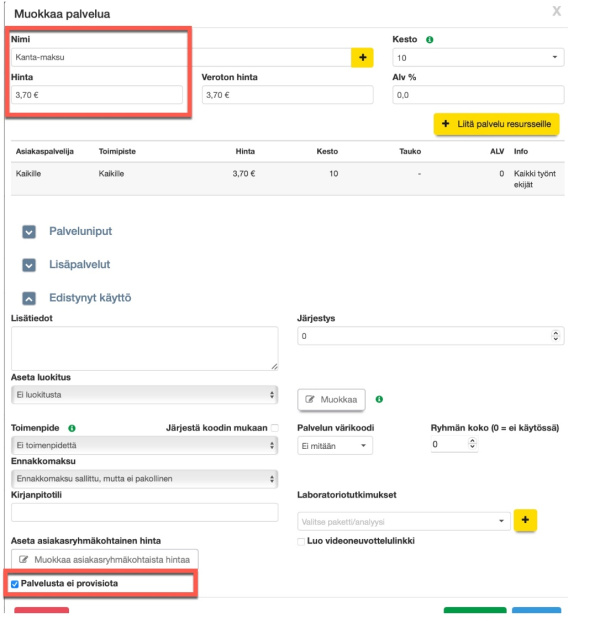Open the Kesto dropdown

pos(478,58)
